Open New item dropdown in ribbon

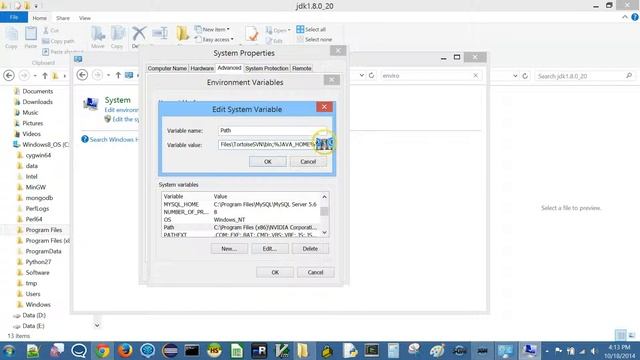coord(212,29)
